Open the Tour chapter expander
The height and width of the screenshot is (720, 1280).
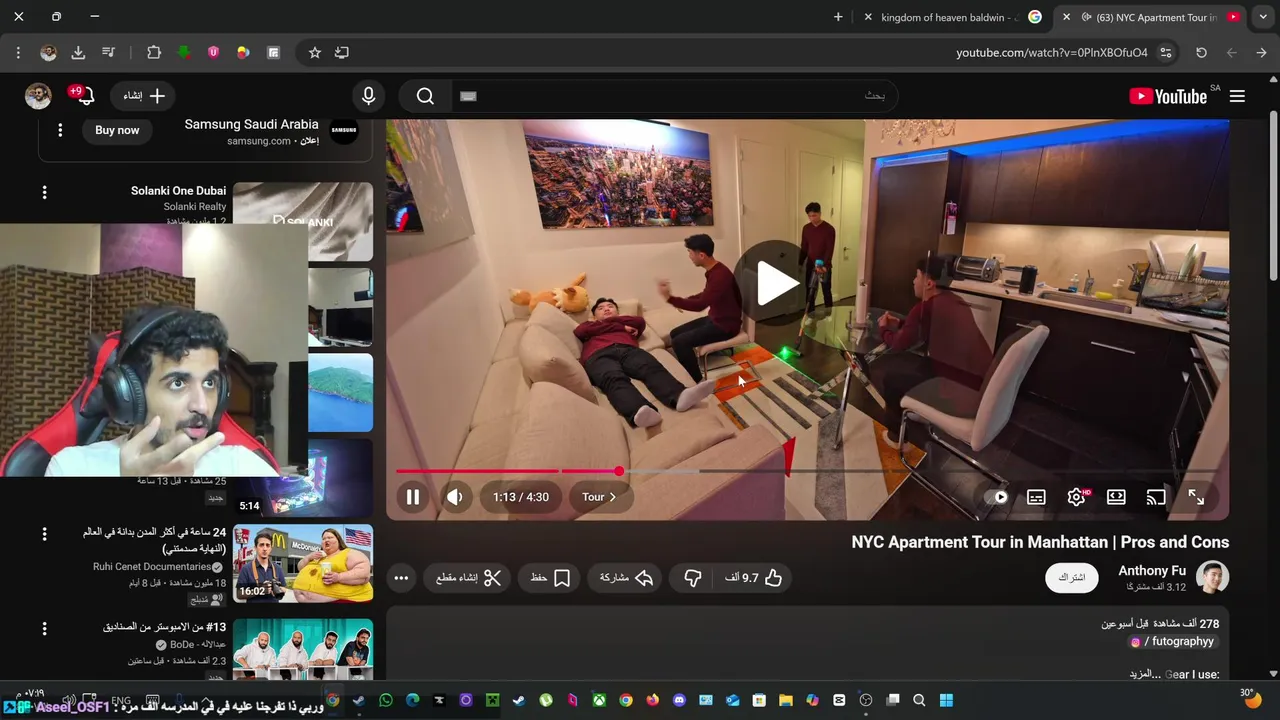pos(599,497)
